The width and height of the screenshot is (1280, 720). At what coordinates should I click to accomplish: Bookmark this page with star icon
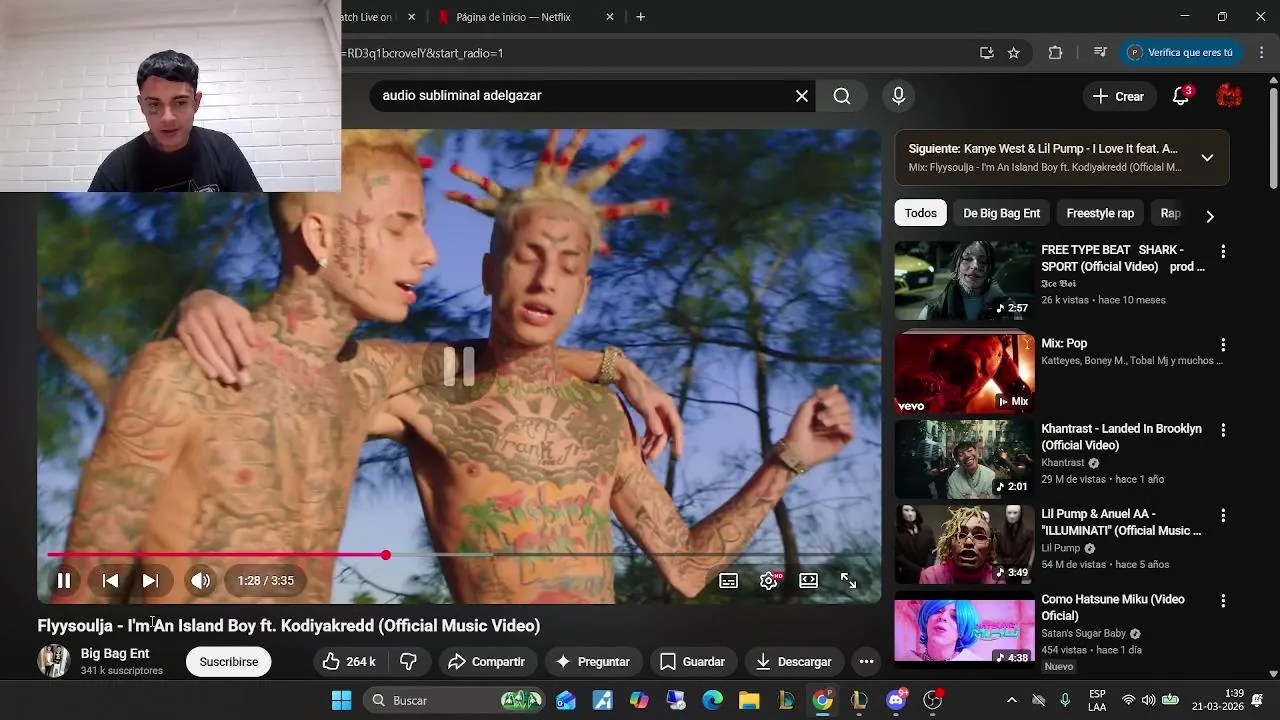tap(1014, 53)
